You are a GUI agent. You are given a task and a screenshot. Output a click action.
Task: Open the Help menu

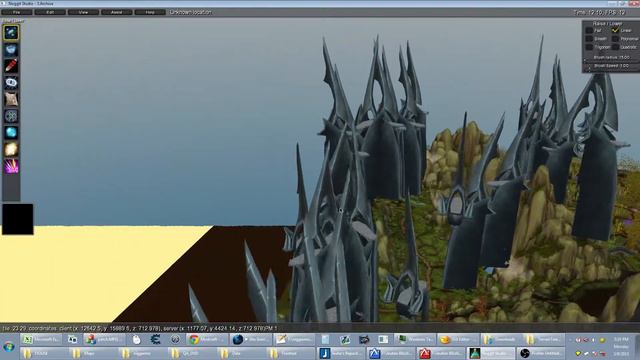[x=150, y=12]
